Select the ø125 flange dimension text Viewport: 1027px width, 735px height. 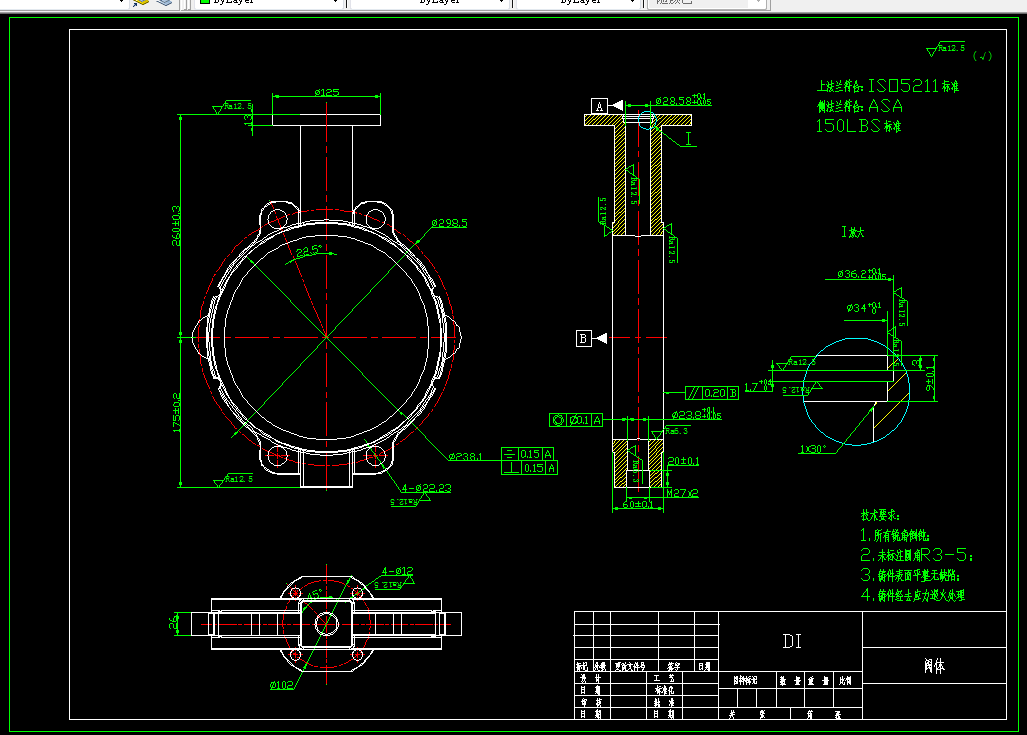point(327,92)
